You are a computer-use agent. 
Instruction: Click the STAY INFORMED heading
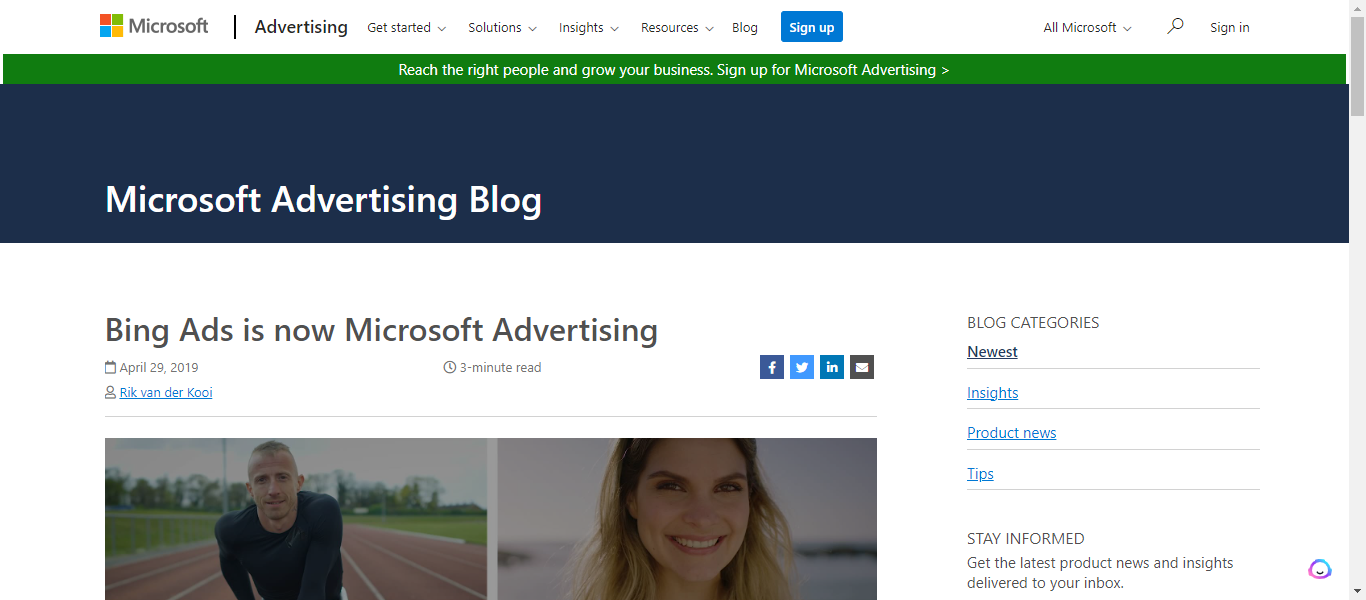(1025, 538)
